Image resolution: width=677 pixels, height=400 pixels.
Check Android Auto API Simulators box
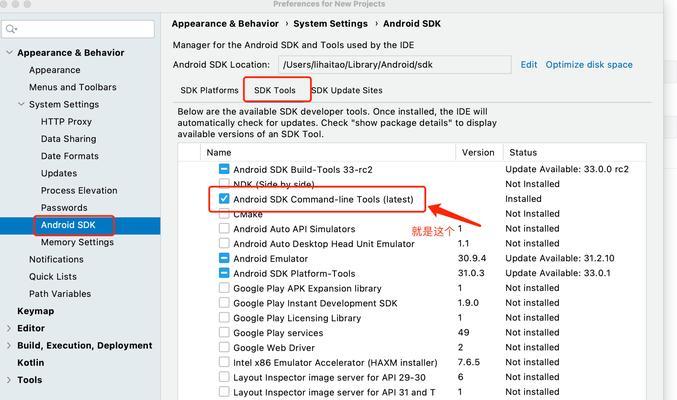(x=224, y=229)
